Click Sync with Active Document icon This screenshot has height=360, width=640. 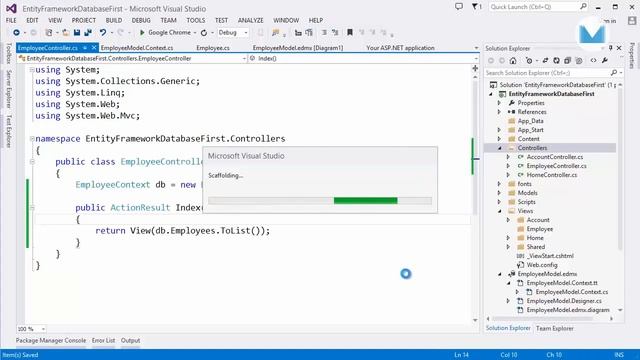[545, 60]
